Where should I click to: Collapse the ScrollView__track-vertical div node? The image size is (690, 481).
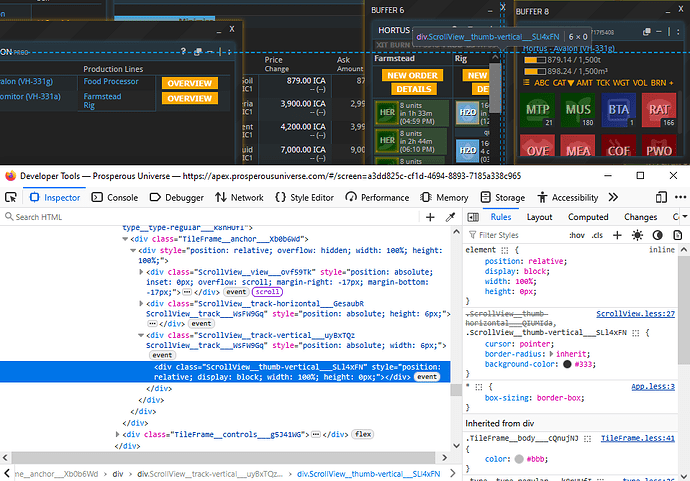point(141,335)
